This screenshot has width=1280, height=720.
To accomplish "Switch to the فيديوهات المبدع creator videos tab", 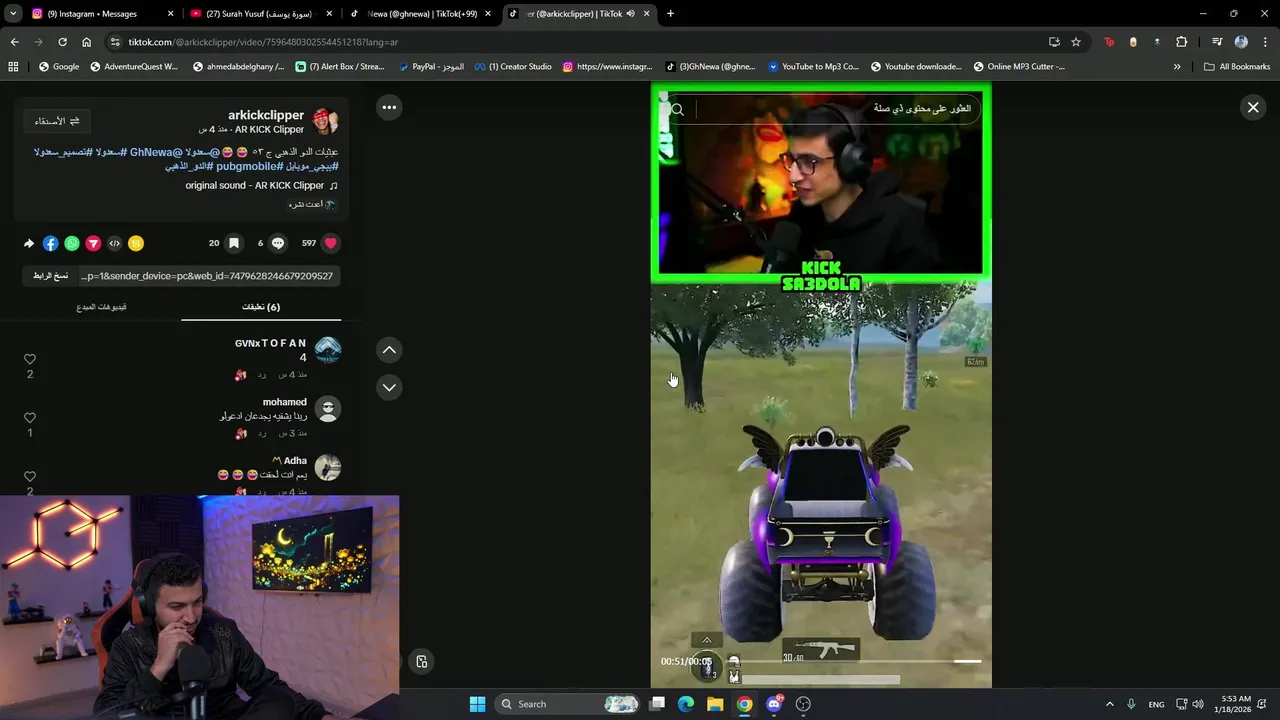I will (101, 307).
